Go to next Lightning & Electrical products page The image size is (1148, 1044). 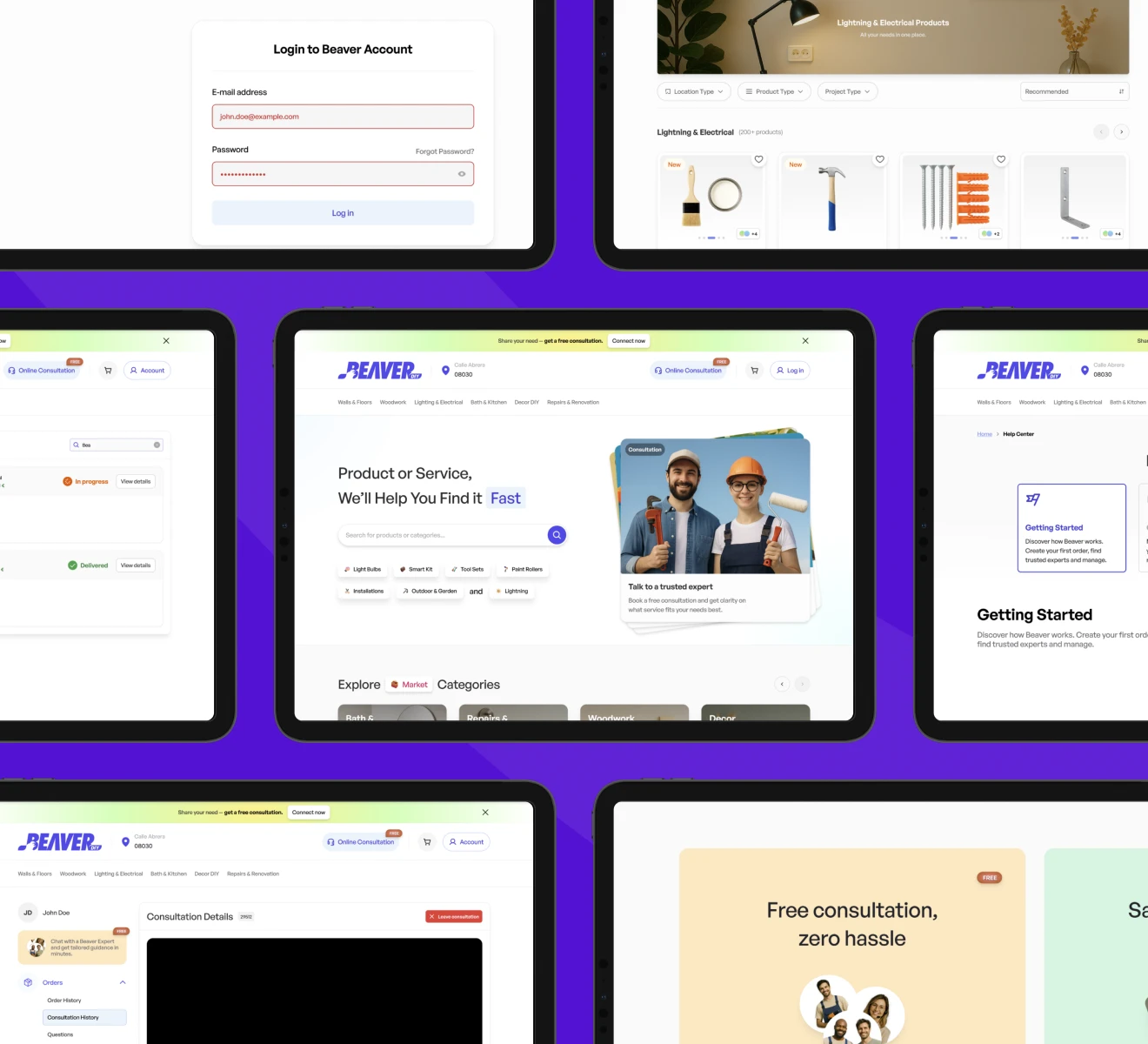point(1121,132)
